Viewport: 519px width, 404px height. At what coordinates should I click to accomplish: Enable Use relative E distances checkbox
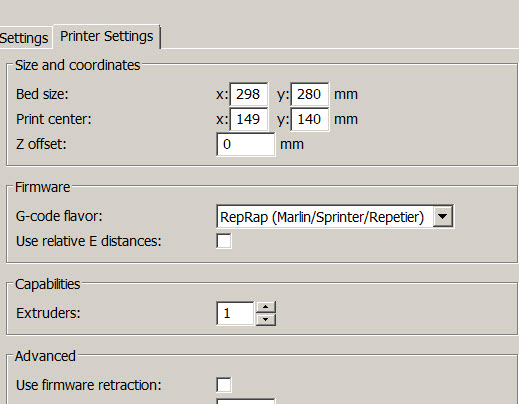tap(224, 241)
